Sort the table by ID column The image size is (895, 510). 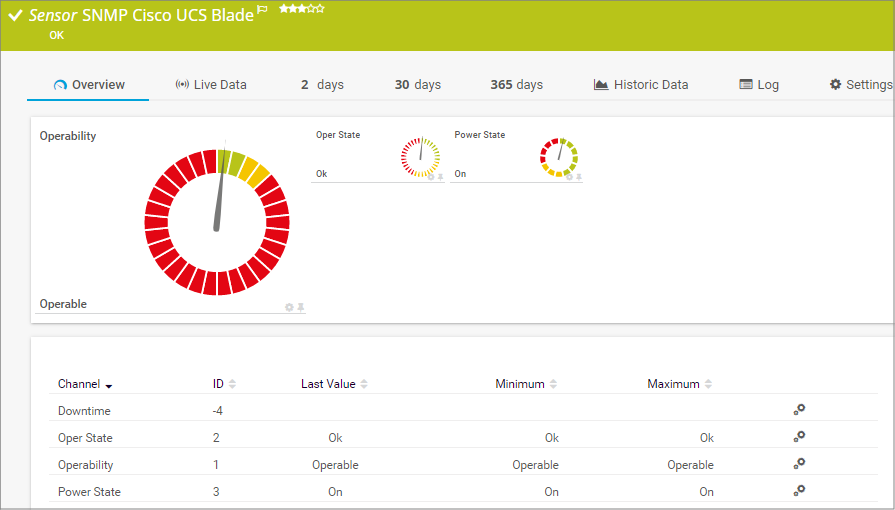pyautogui.click(x=224, y=384)
